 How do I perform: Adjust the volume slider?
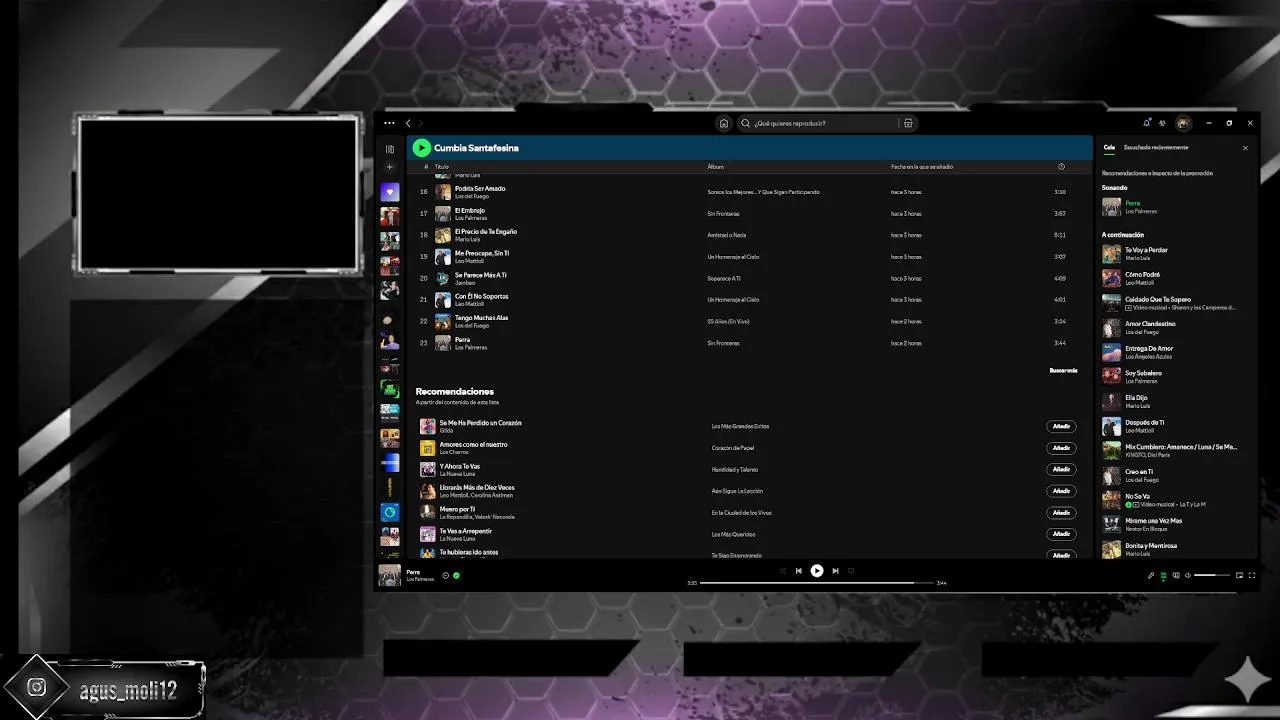point(1212,575)
